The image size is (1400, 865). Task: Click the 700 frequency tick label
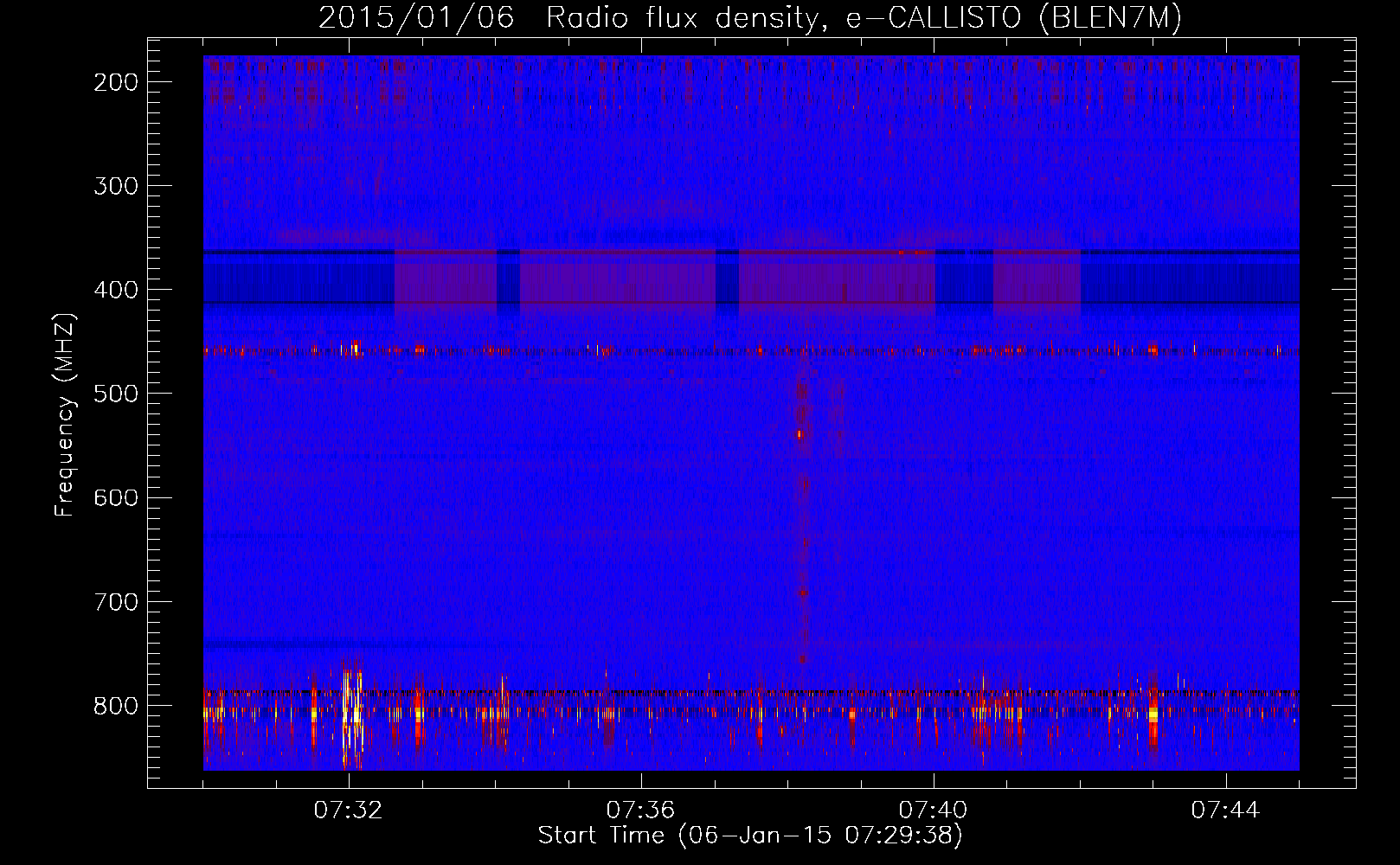(x=116, y=601)
